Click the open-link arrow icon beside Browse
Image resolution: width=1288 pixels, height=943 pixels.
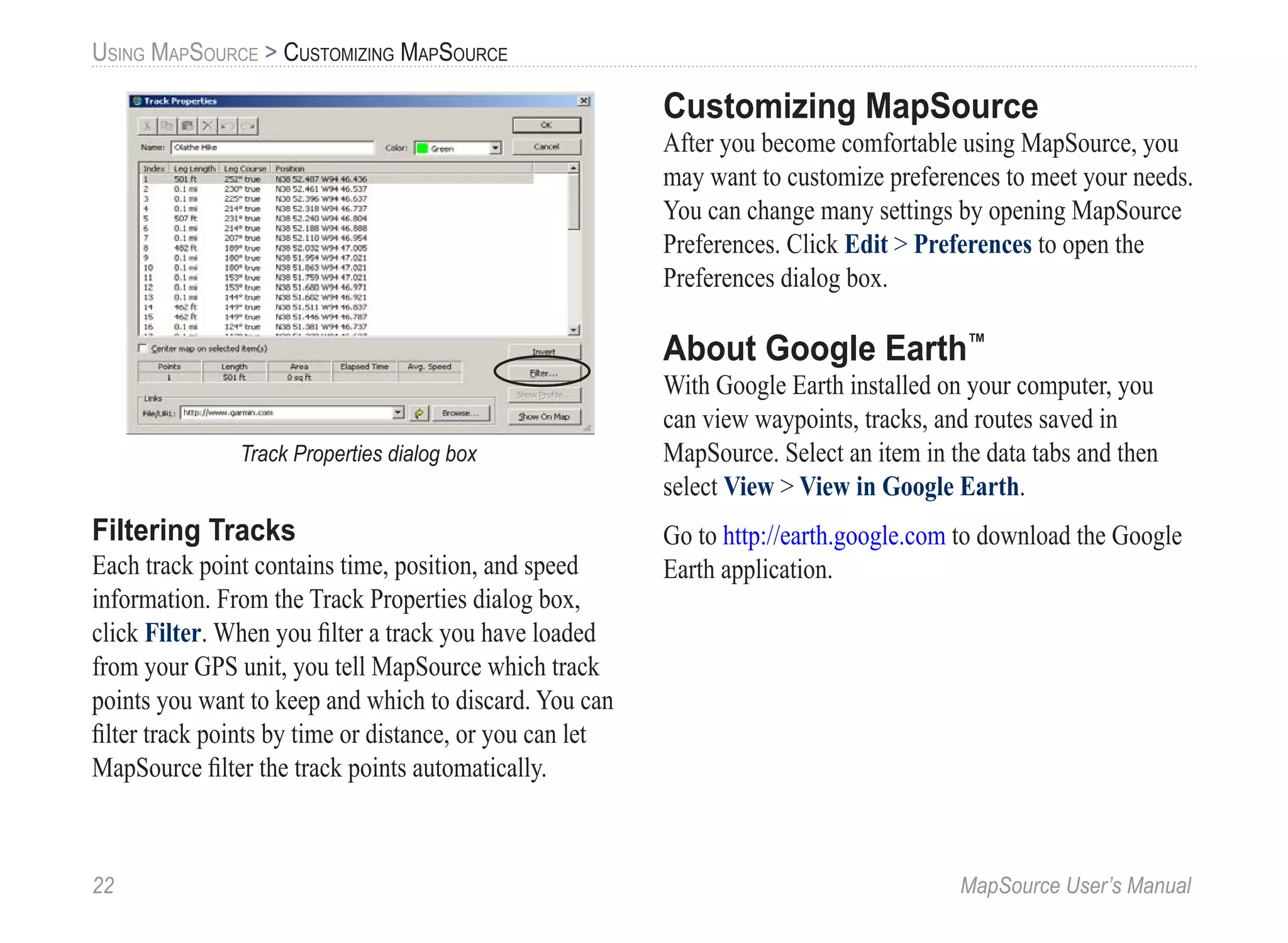pos(419,413)
